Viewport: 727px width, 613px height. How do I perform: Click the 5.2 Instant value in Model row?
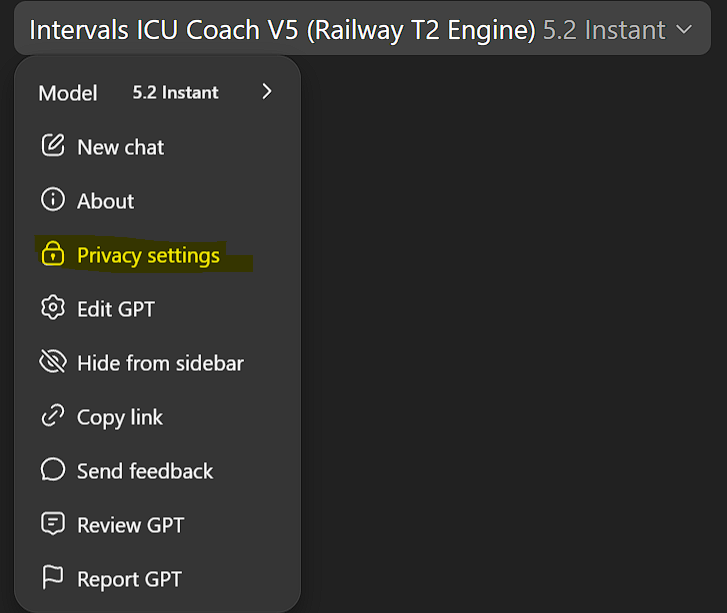[175, 92]
